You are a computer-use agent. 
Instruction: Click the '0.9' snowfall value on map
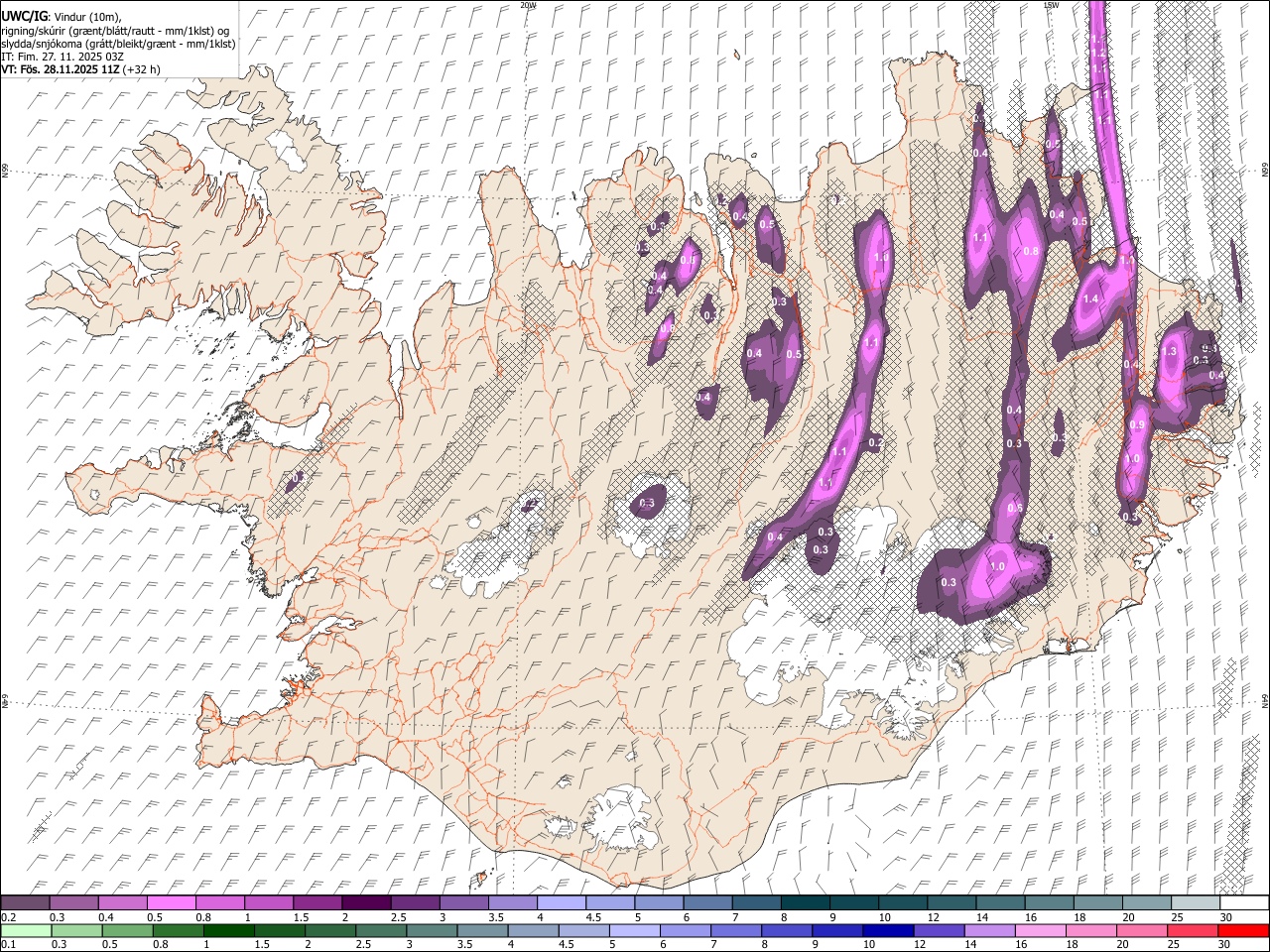(x=1138, y=425)
